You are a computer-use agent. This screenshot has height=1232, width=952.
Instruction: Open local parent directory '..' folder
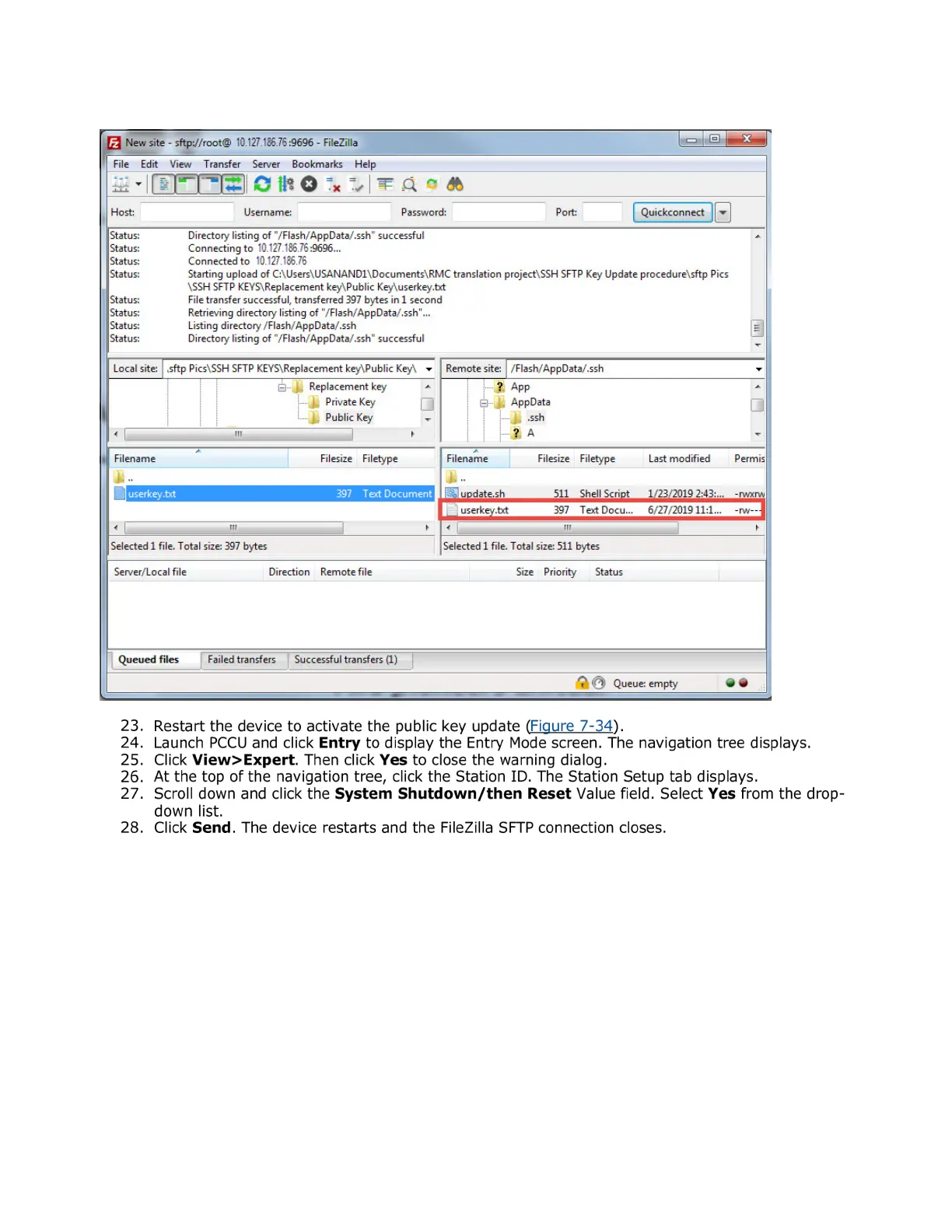pyautogui.click(x=124, y=478)
